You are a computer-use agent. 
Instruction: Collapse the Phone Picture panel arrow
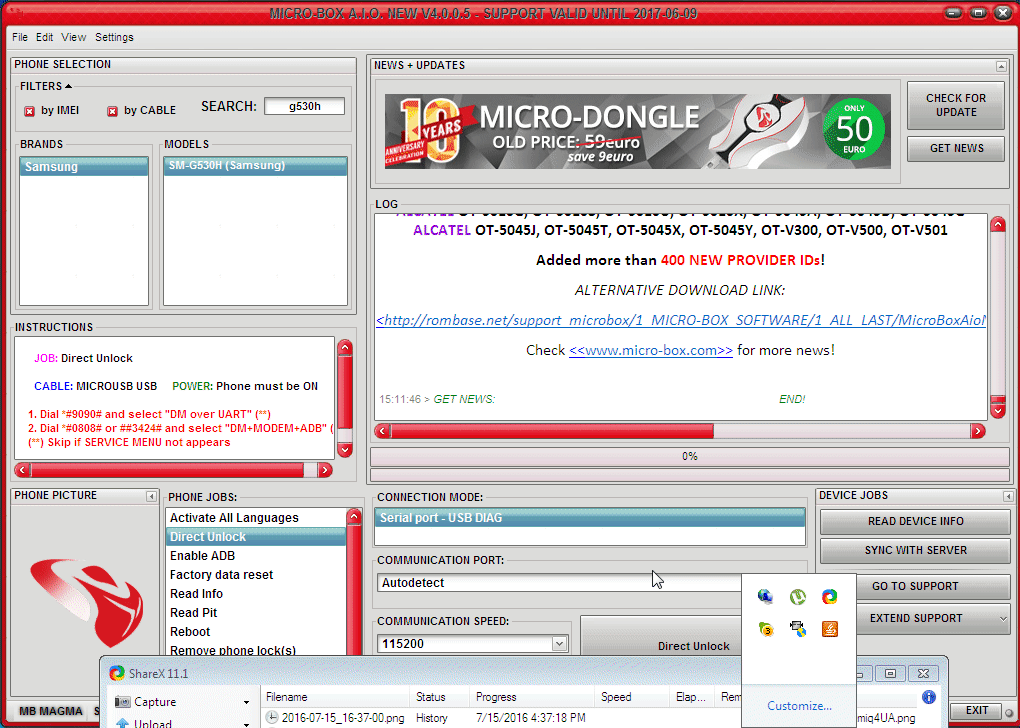click(x=151, y=496)
